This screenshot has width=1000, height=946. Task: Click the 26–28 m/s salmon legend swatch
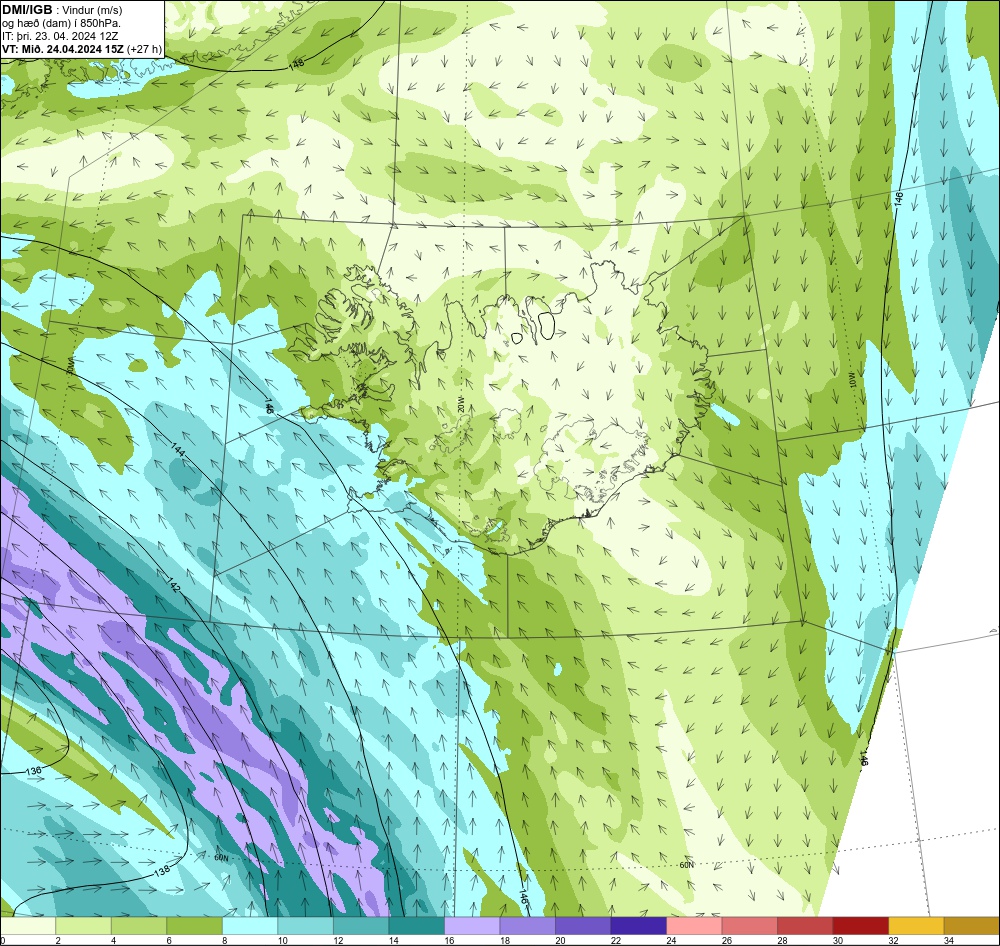(x=749, y=926)
